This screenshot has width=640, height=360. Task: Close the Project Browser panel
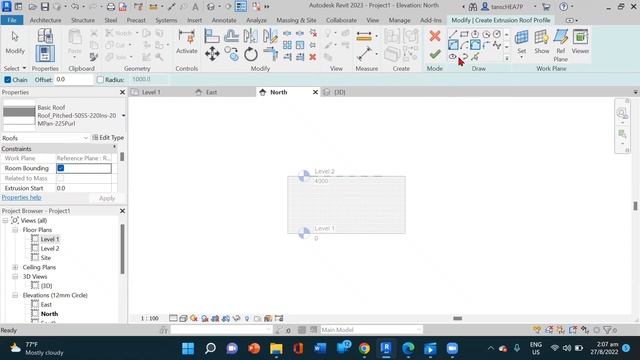[122, 211]
